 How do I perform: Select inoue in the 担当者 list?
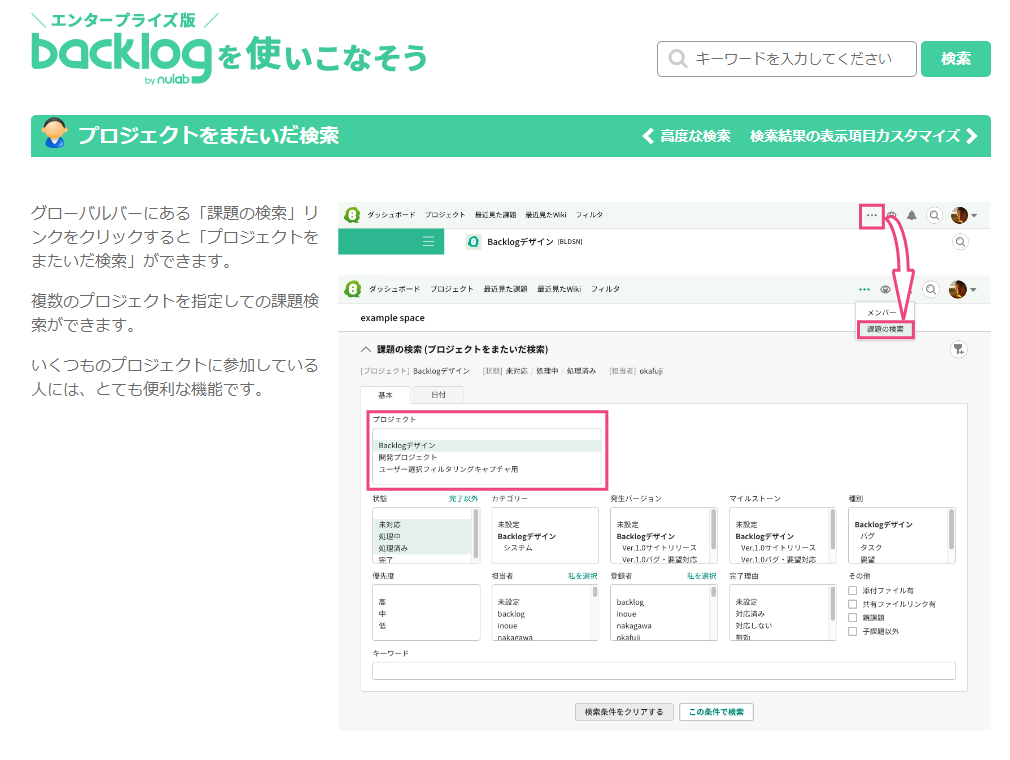coord(508,626)
